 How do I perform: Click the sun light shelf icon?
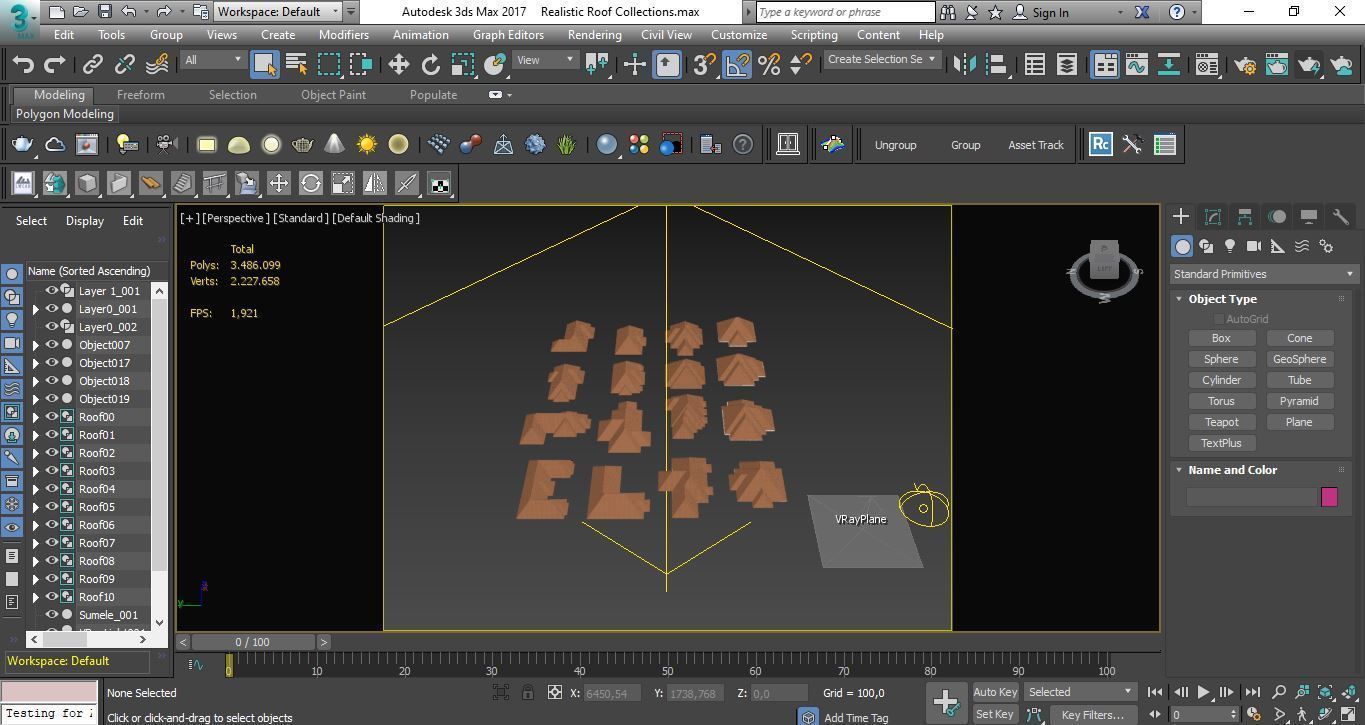tap(367, 144)
